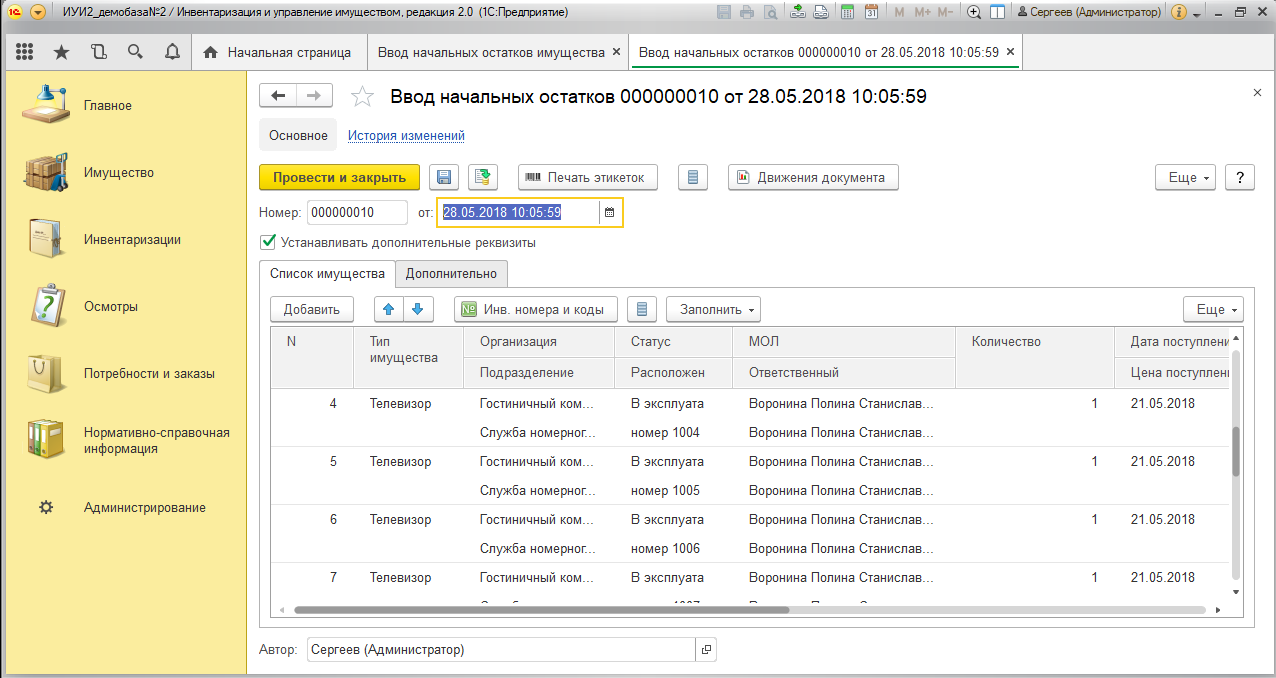The image size is (1276, 678).
Task: Post the document with the green arrow icon
Action: 484,177
